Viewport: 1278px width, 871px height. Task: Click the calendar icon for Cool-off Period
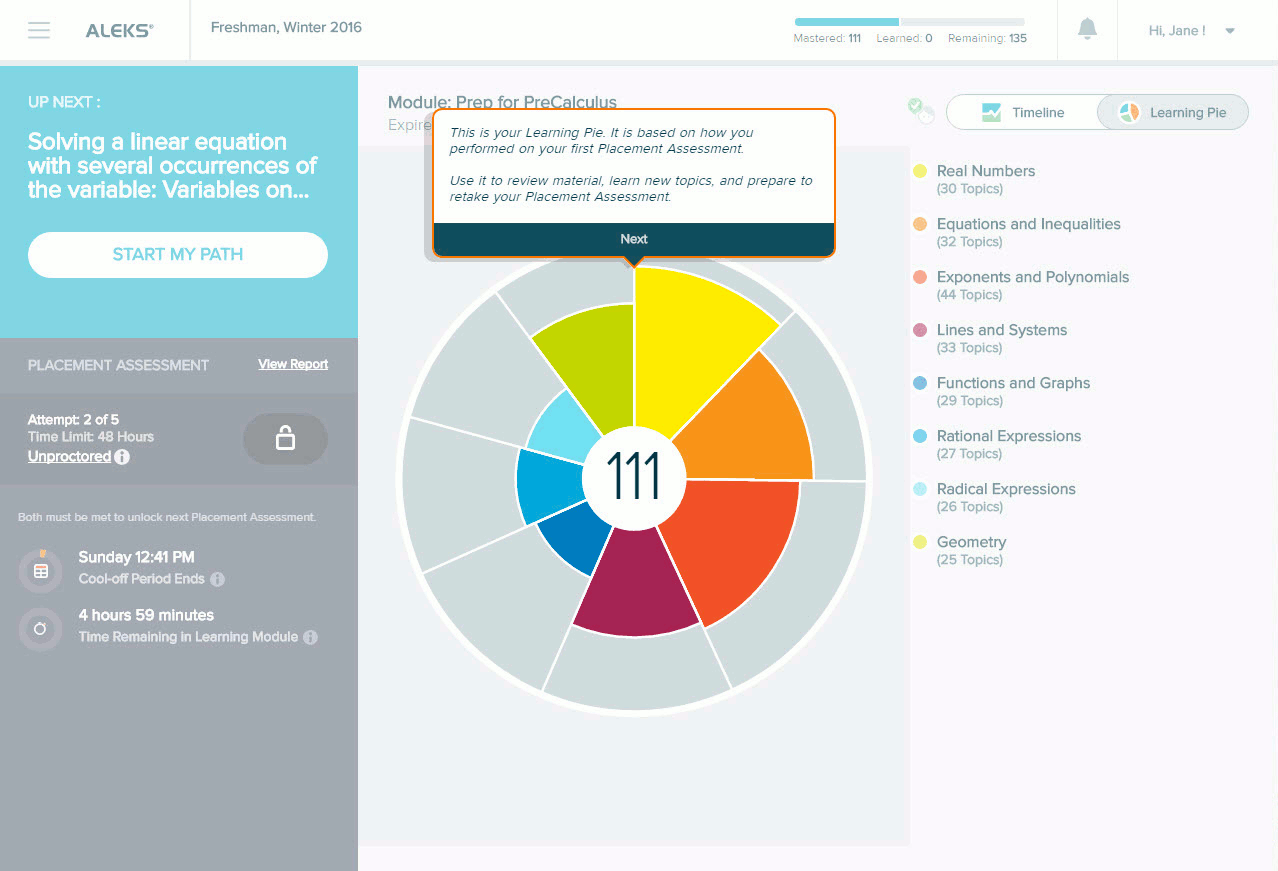pos(41,570)
